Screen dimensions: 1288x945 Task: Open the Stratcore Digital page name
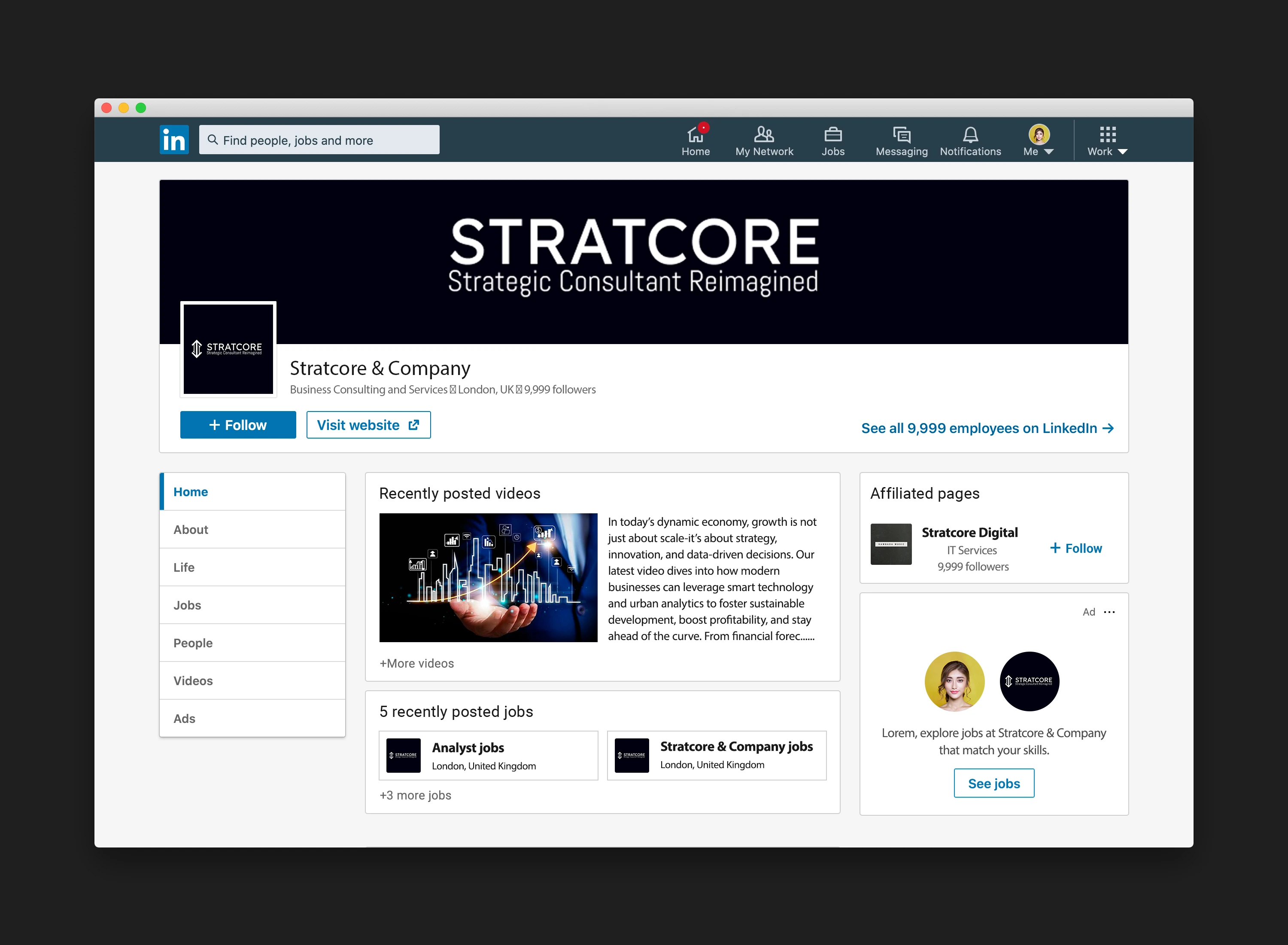(x=969, y=533)
